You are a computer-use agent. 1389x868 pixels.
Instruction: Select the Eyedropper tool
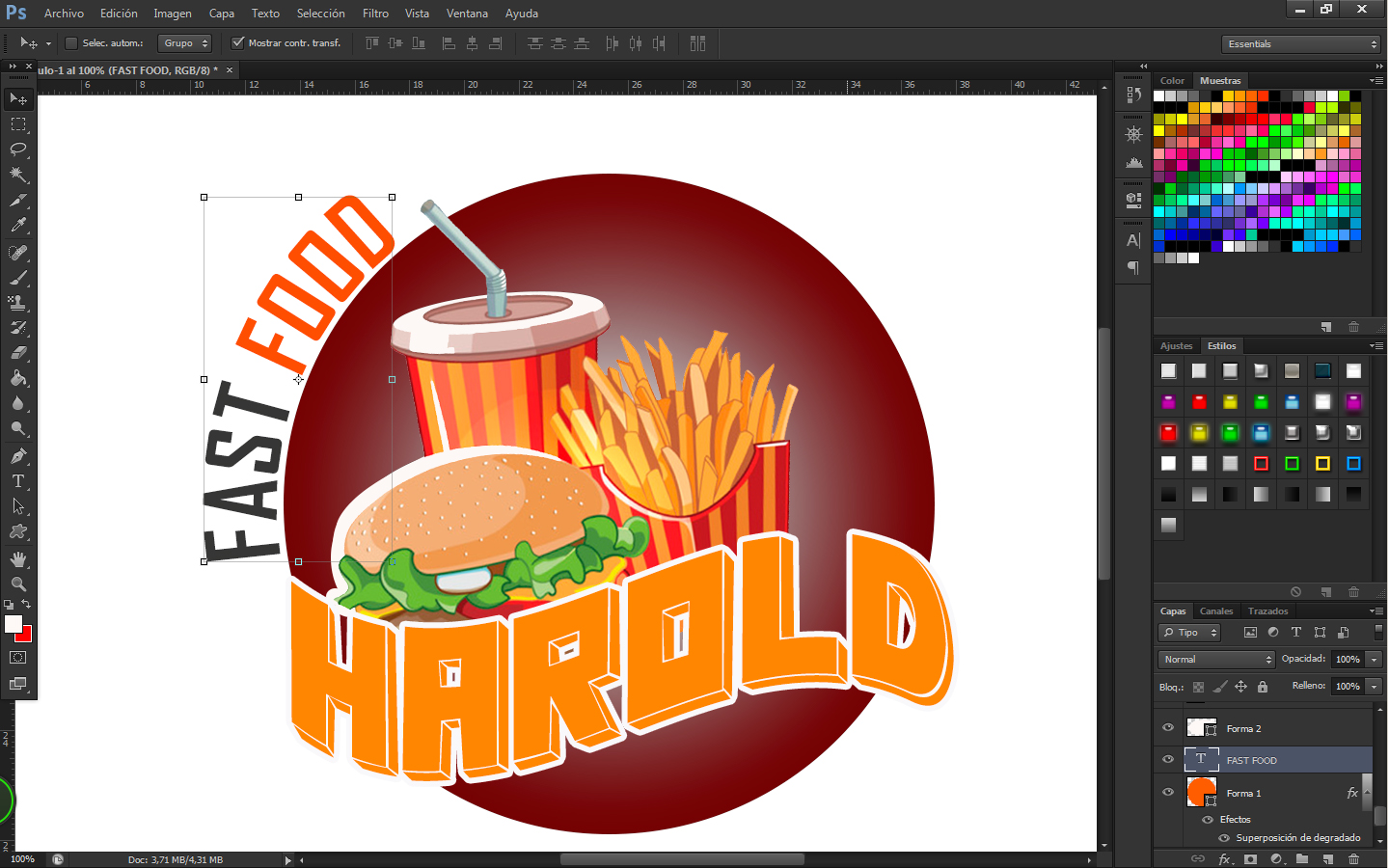pyautogui.click(x=18, y=226)
